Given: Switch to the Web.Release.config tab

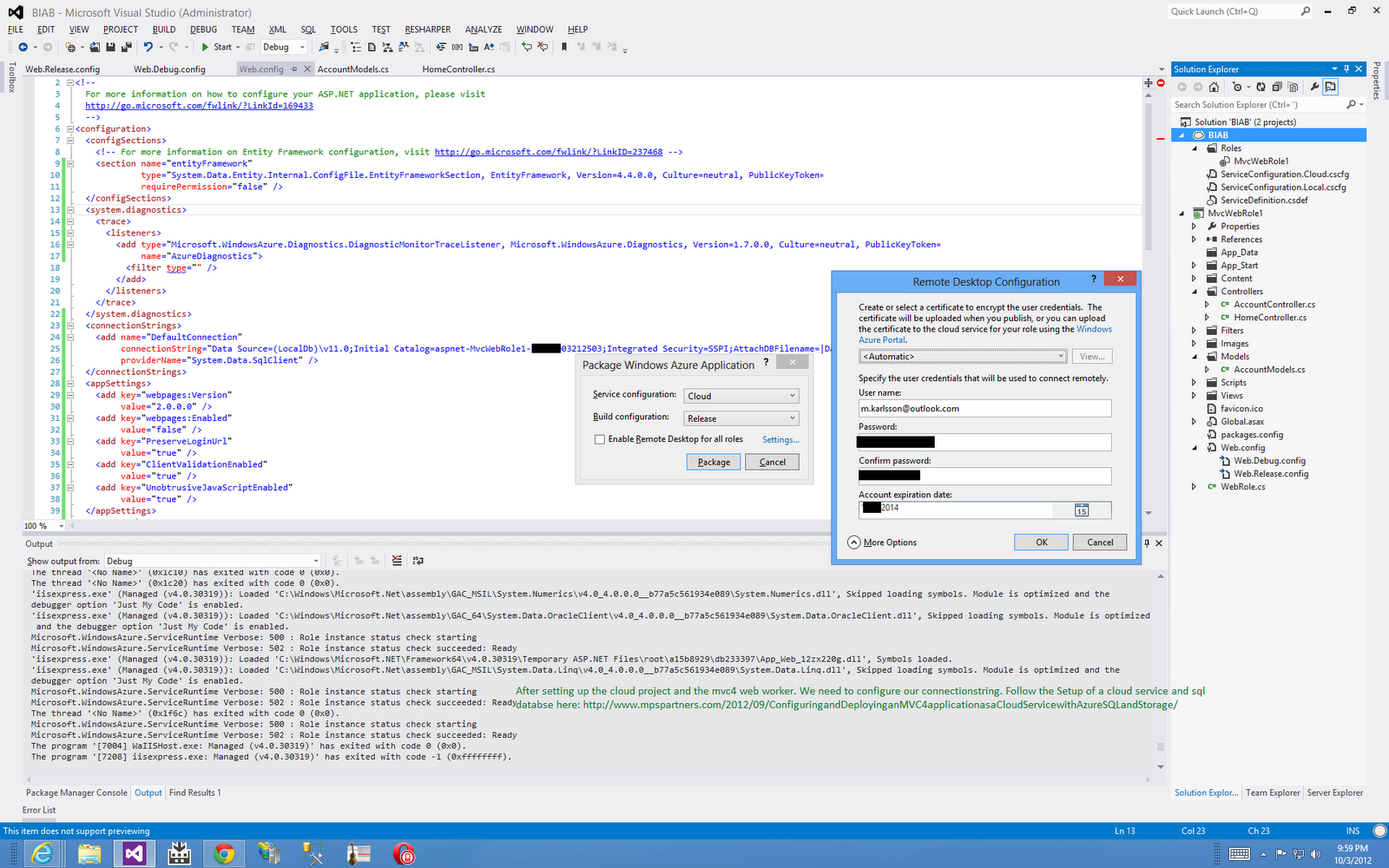Looking at the screenshot, I should [63, 69].
